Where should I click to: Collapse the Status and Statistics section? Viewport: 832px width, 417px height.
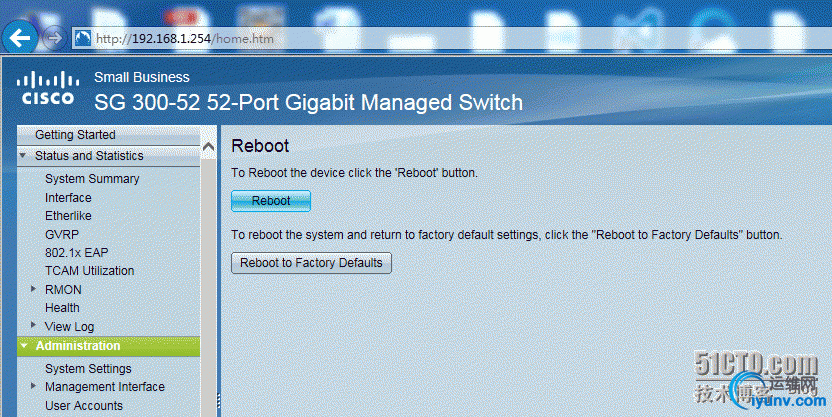click(23, 155)
